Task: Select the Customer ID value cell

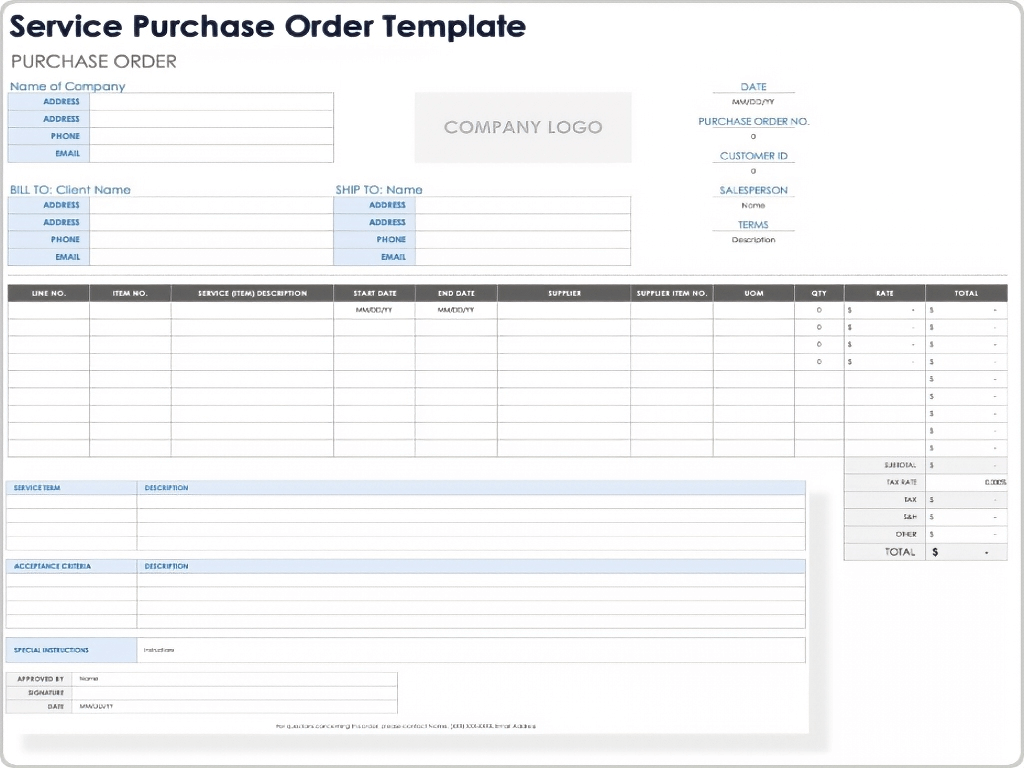Action: [x=753, y=171]
